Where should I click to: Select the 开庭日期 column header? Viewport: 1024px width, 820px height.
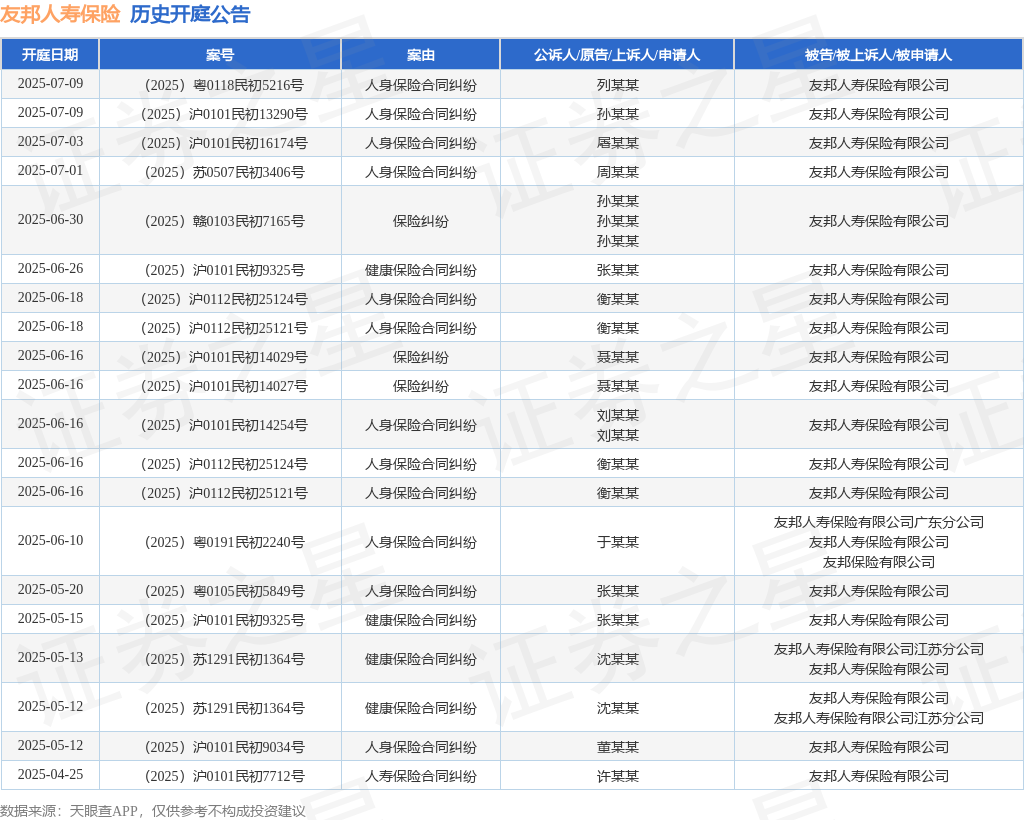coord(50,55)
